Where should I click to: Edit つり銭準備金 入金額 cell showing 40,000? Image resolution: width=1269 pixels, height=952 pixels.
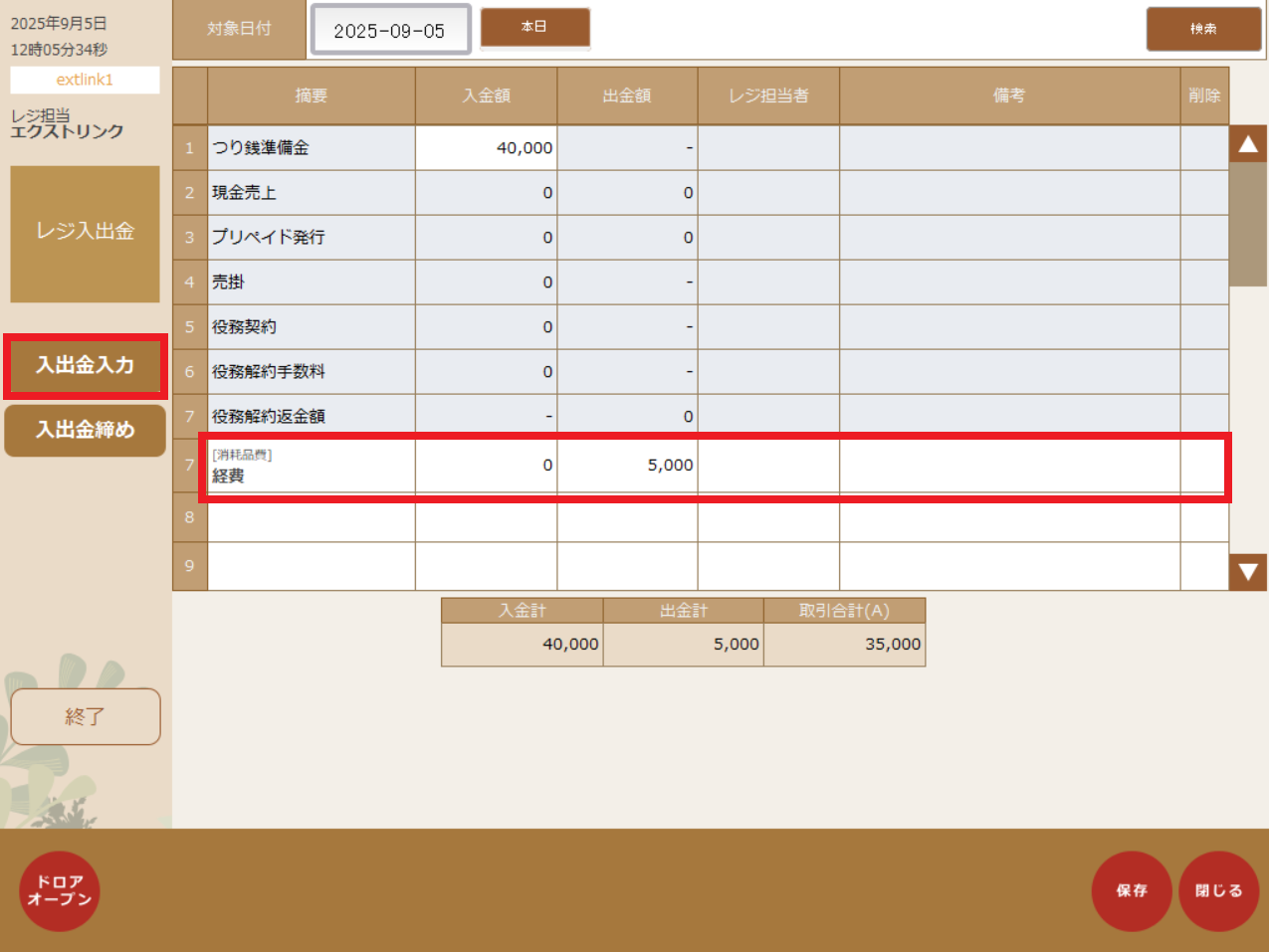(486, 147)
